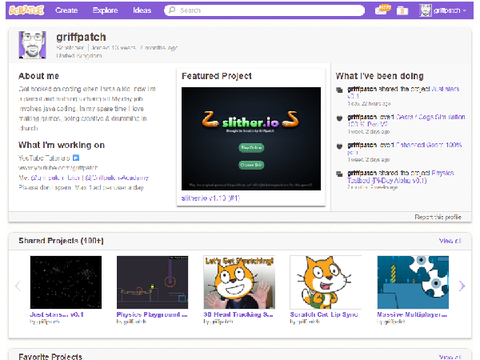Click the 3D Head Tracking title link
This screenshot has width=480, height=360.
coord(238,314)
